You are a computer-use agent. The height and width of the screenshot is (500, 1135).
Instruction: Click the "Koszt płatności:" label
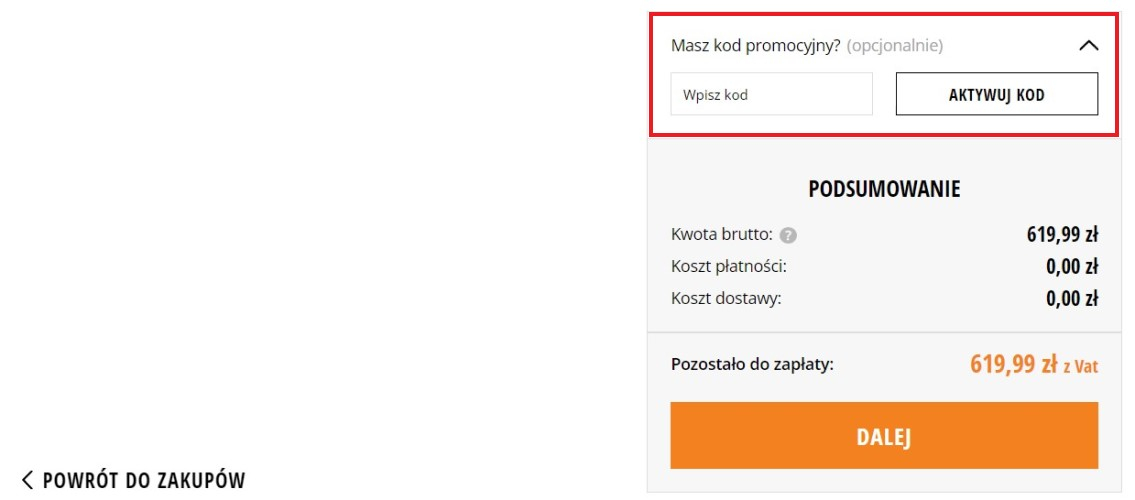(x=729, y=266)
